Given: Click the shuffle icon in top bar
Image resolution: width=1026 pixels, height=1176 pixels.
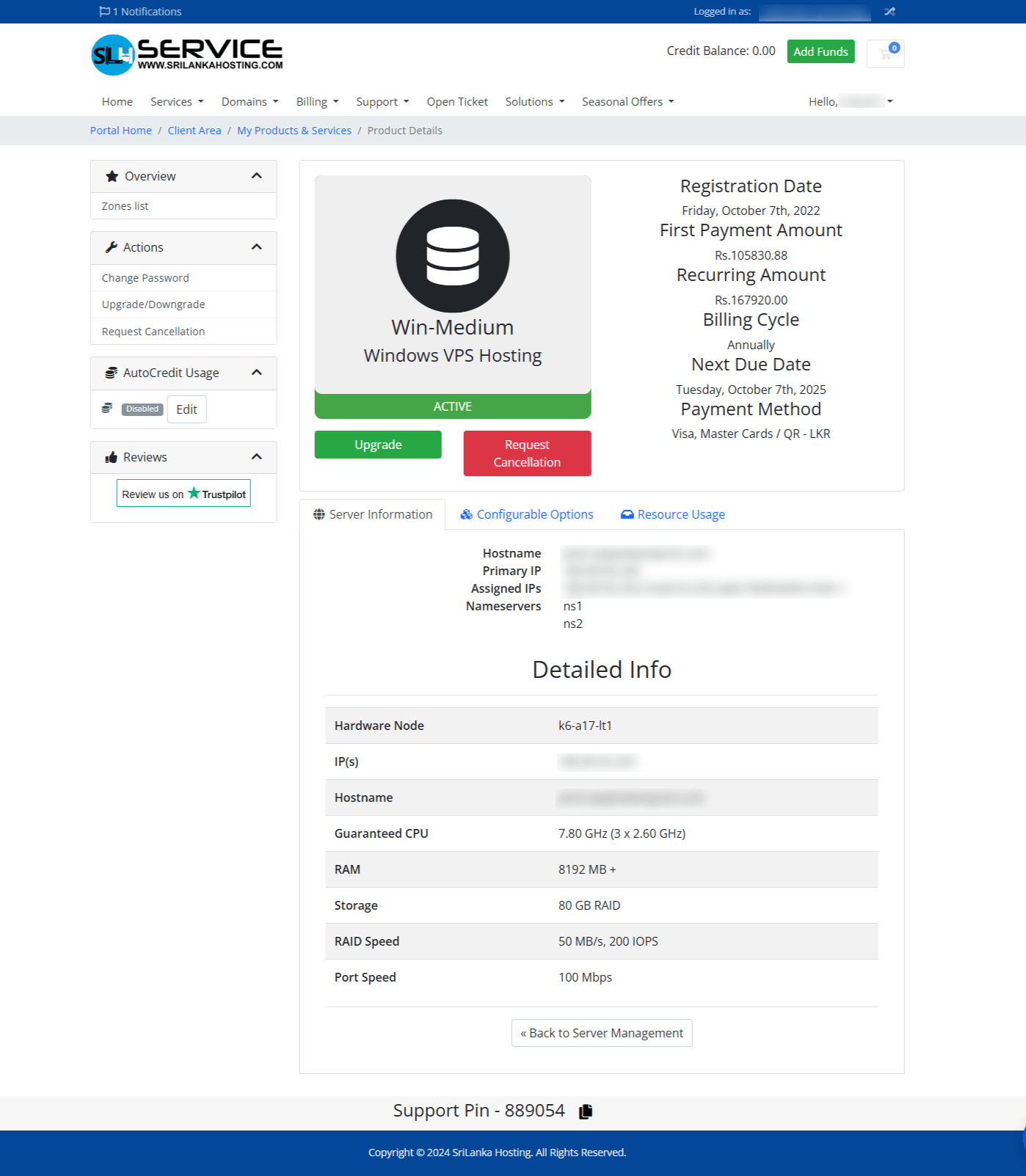Looking at the screenshot, I should [x=889, y=12].
